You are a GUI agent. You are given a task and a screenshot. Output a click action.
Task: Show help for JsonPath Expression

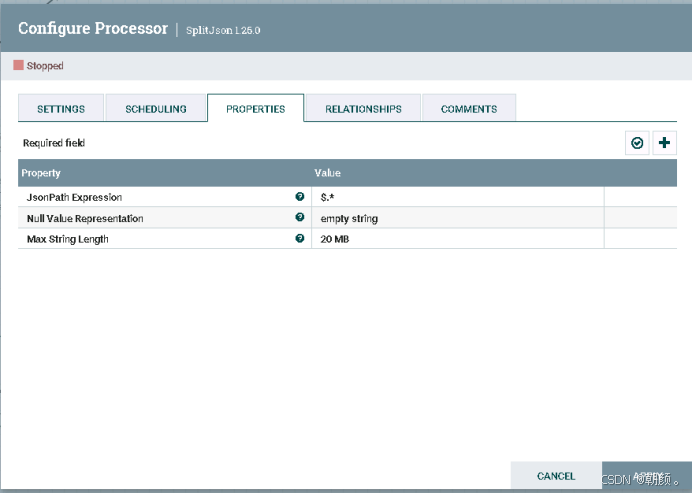[300, 197]
